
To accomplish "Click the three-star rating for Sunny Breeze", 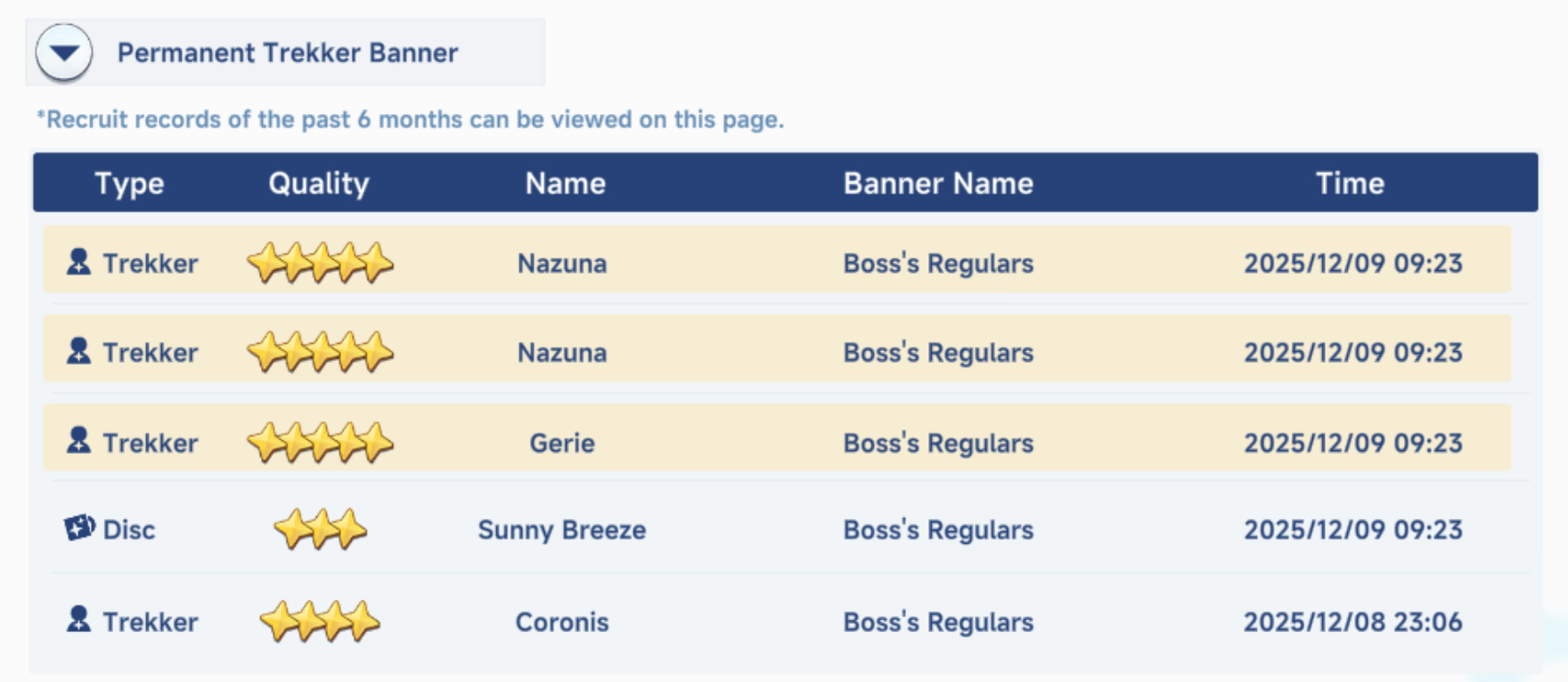I will click(x=320, y=530).
